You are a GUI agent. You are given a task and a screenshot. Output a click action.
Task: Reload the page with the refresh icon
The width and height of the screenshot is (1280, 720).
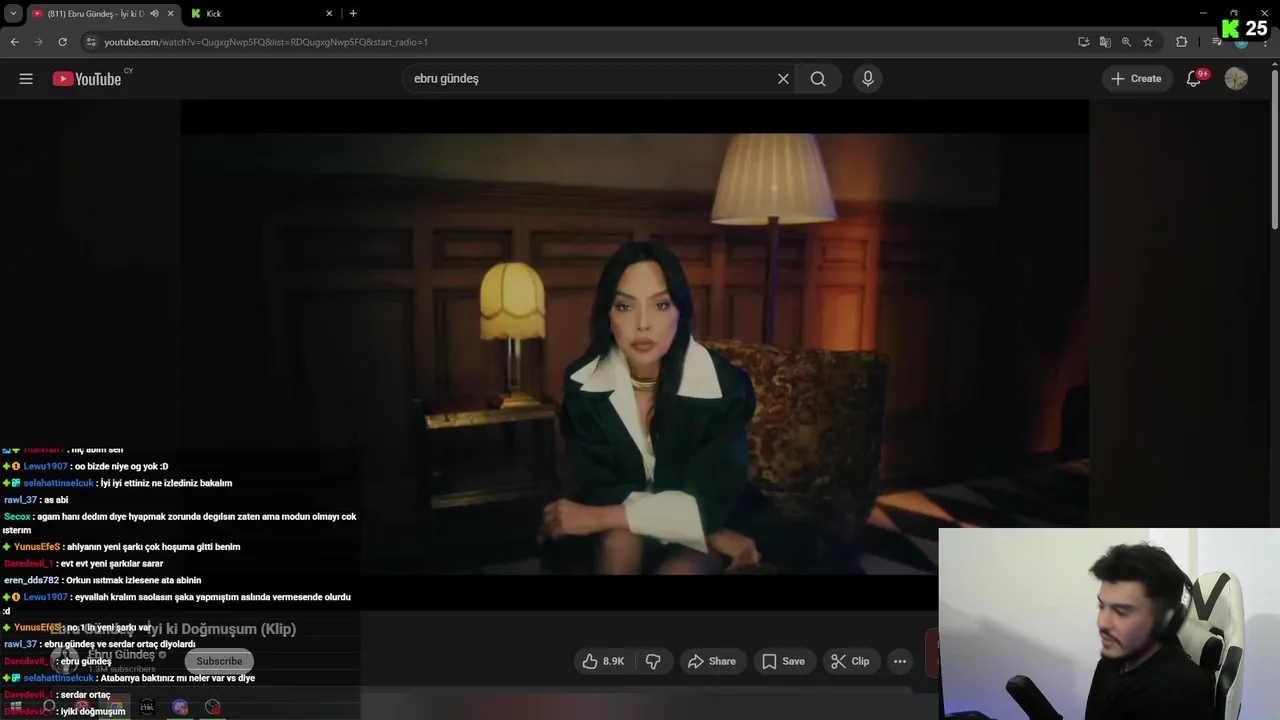(62, 42)
